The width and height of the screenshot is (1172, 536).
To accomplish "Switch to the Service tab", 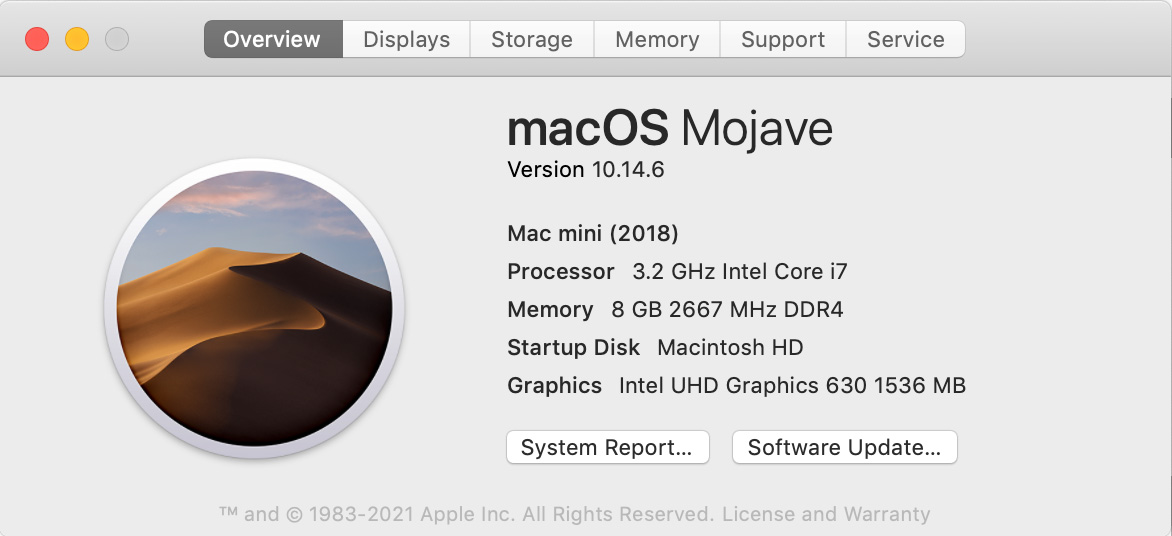I will 906,39.
